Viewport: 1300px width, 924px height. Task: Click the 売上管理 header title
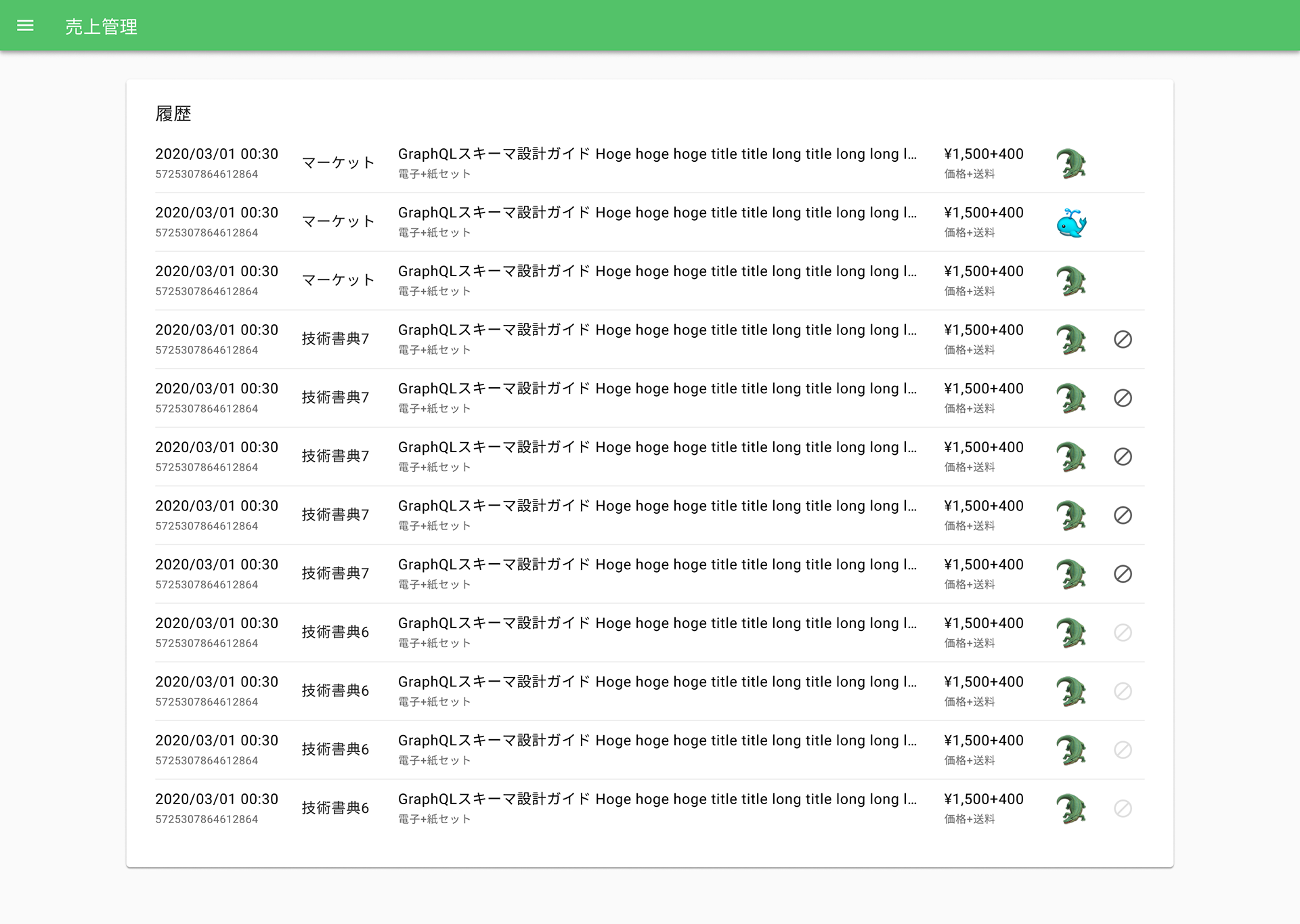tap(102, 26)
